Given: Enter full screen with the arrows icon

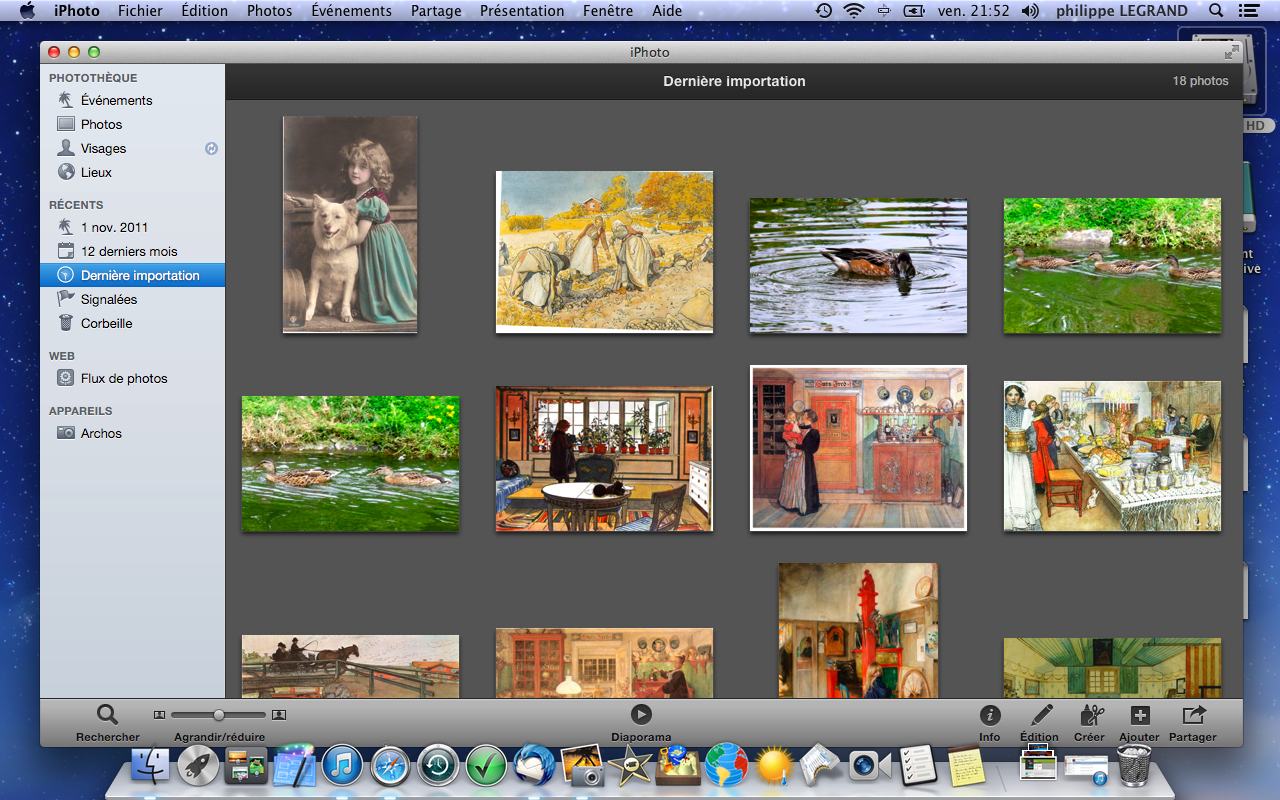Looking at the screenshot, I should tap(1231, 52).
